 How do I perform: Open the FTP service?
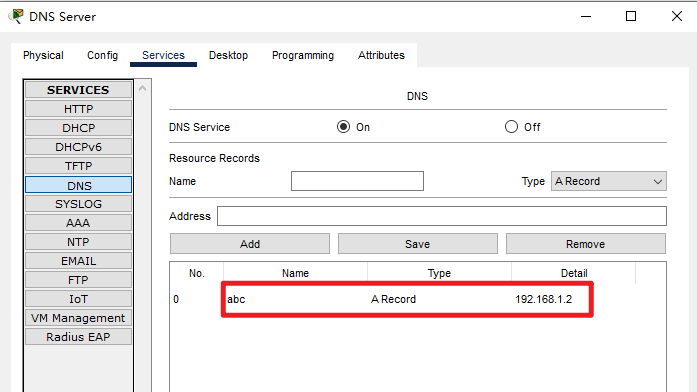click(x=78, y=280)
